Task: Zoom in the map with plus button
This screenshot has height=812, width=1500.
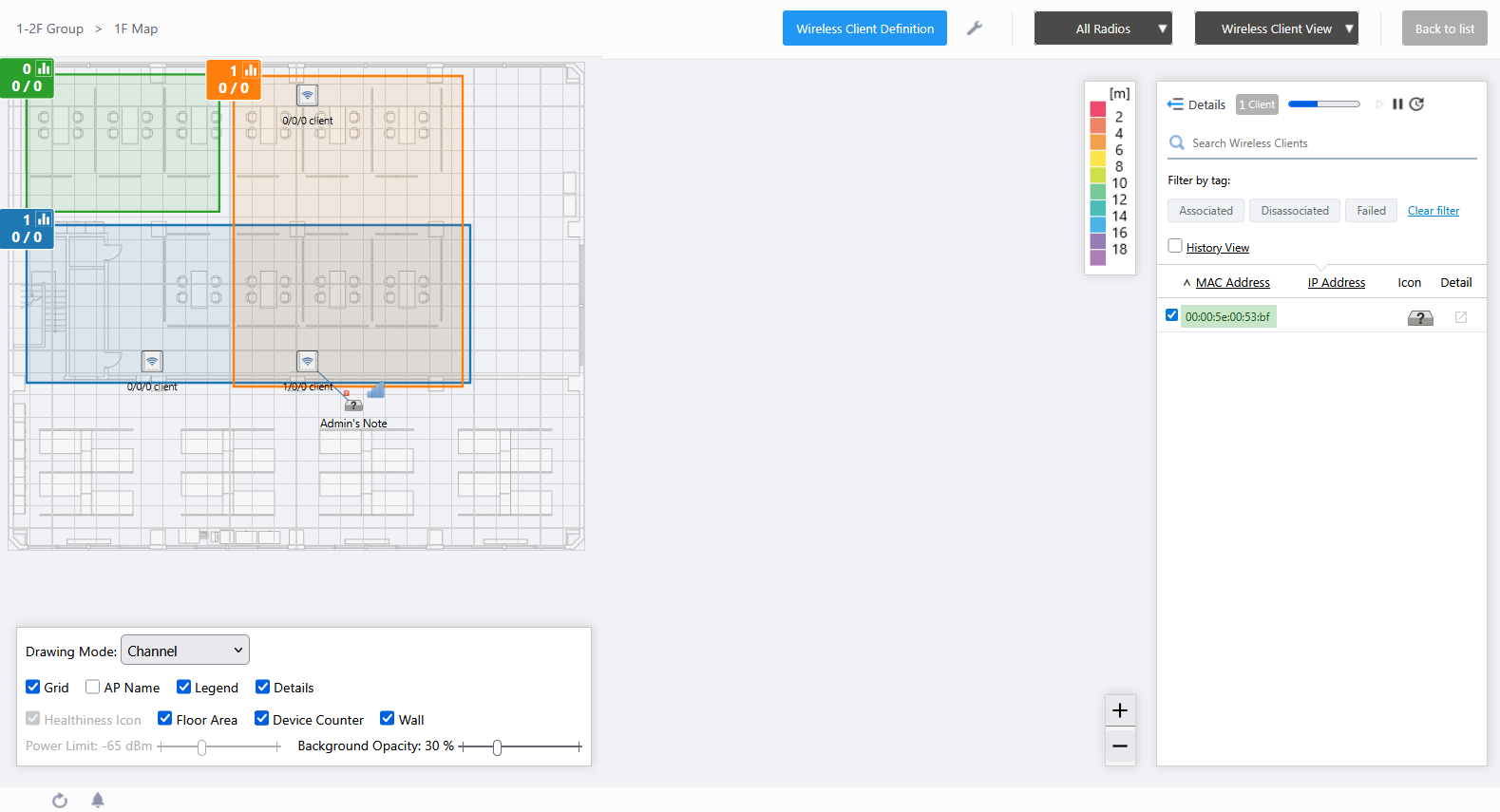Action: 1119,710
